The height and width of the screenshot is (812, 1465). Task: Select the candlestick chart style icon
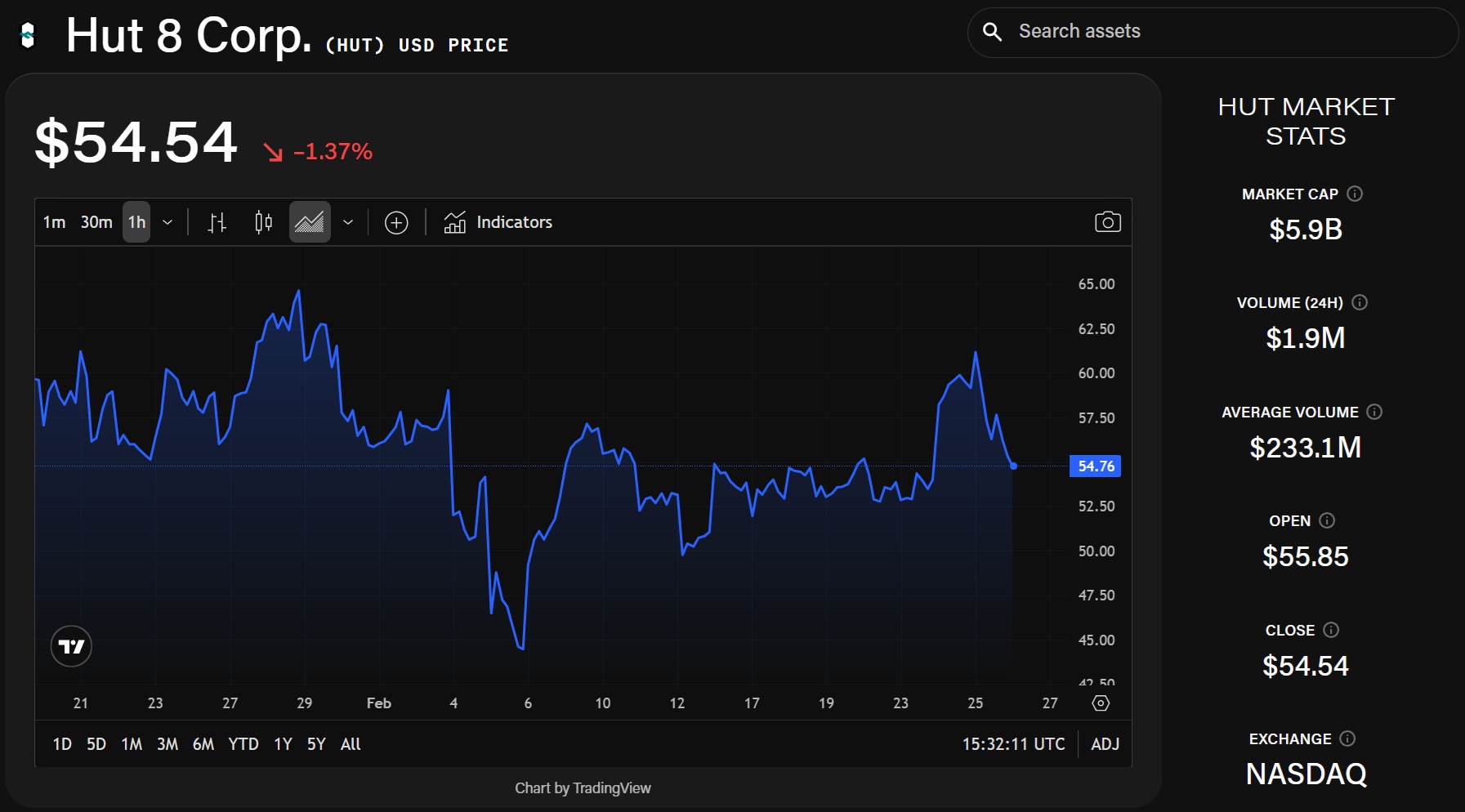[x=263, y=222]
